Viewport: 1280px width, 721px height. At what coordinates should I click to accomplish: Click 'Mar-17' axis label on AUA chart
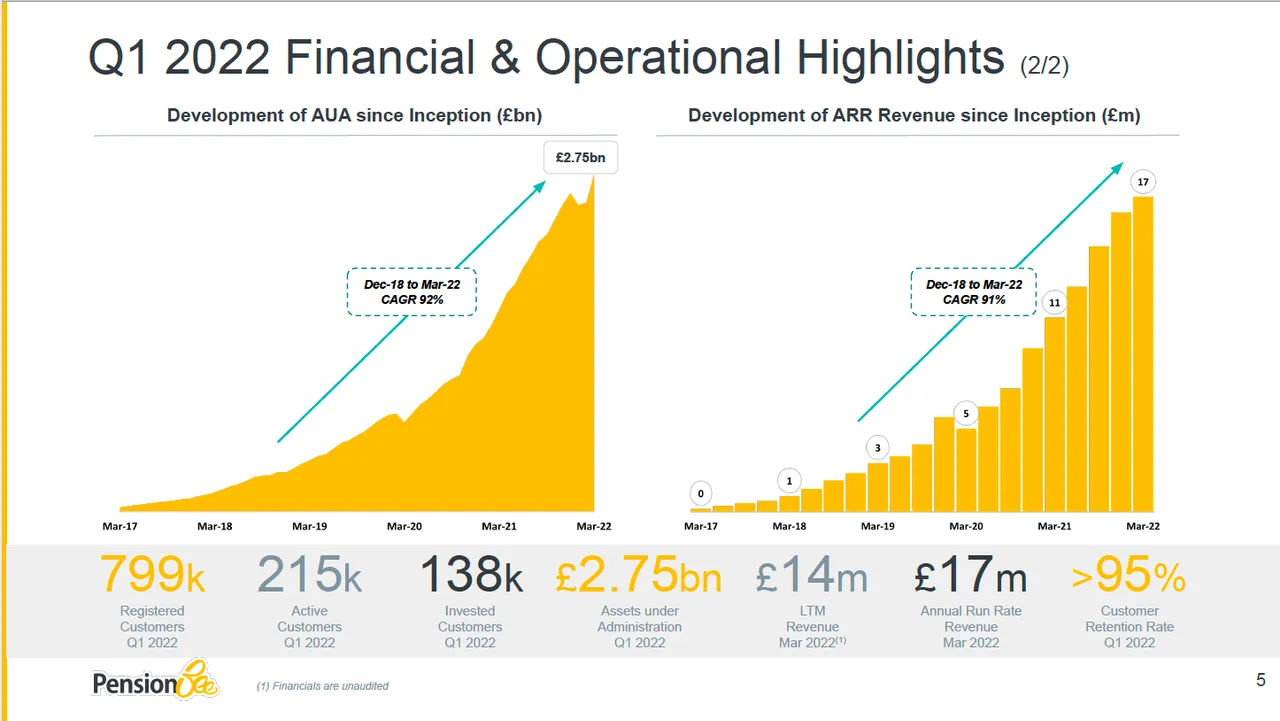(x=121, y=525)
